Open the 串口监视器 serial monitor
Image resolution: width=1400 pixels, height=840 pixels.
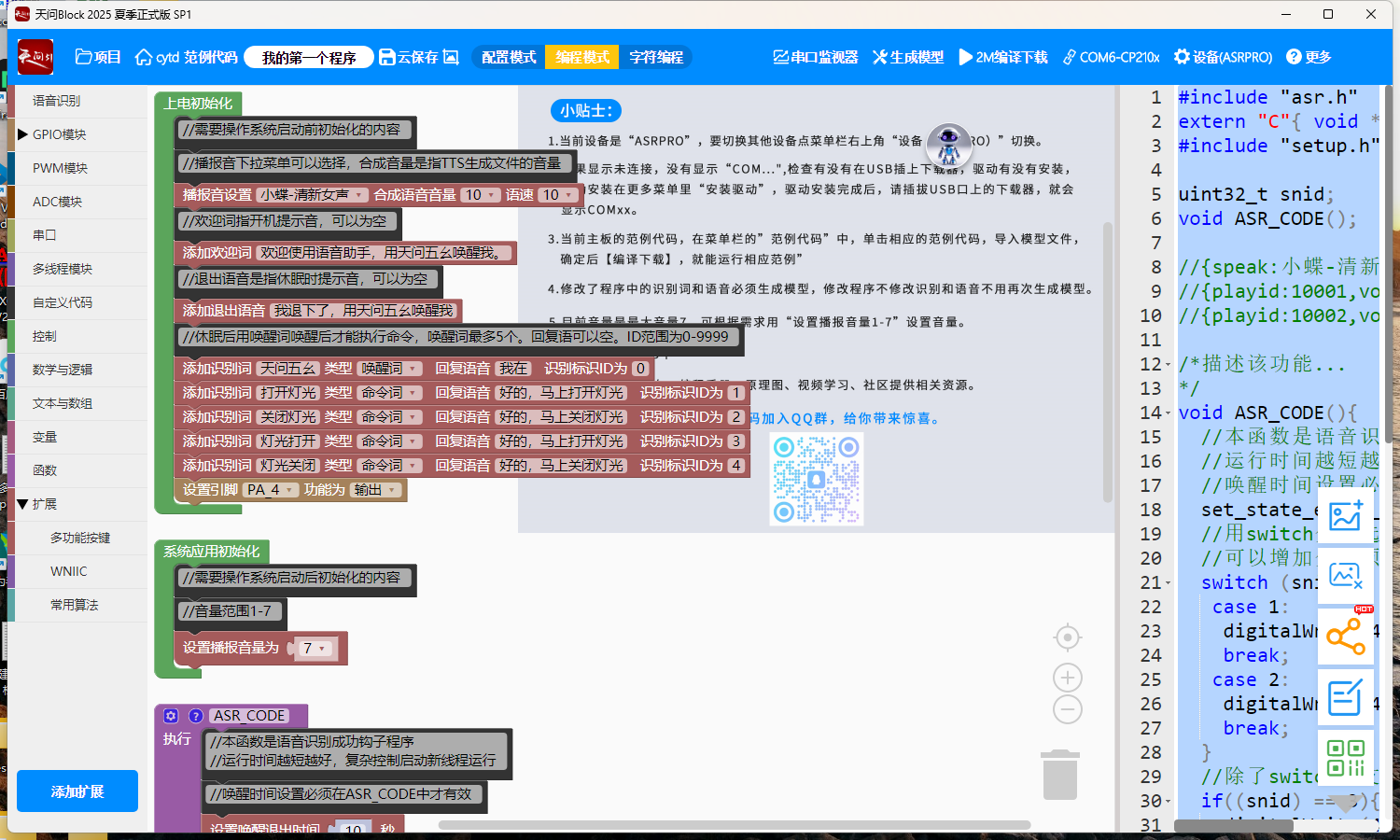(815, 57)
